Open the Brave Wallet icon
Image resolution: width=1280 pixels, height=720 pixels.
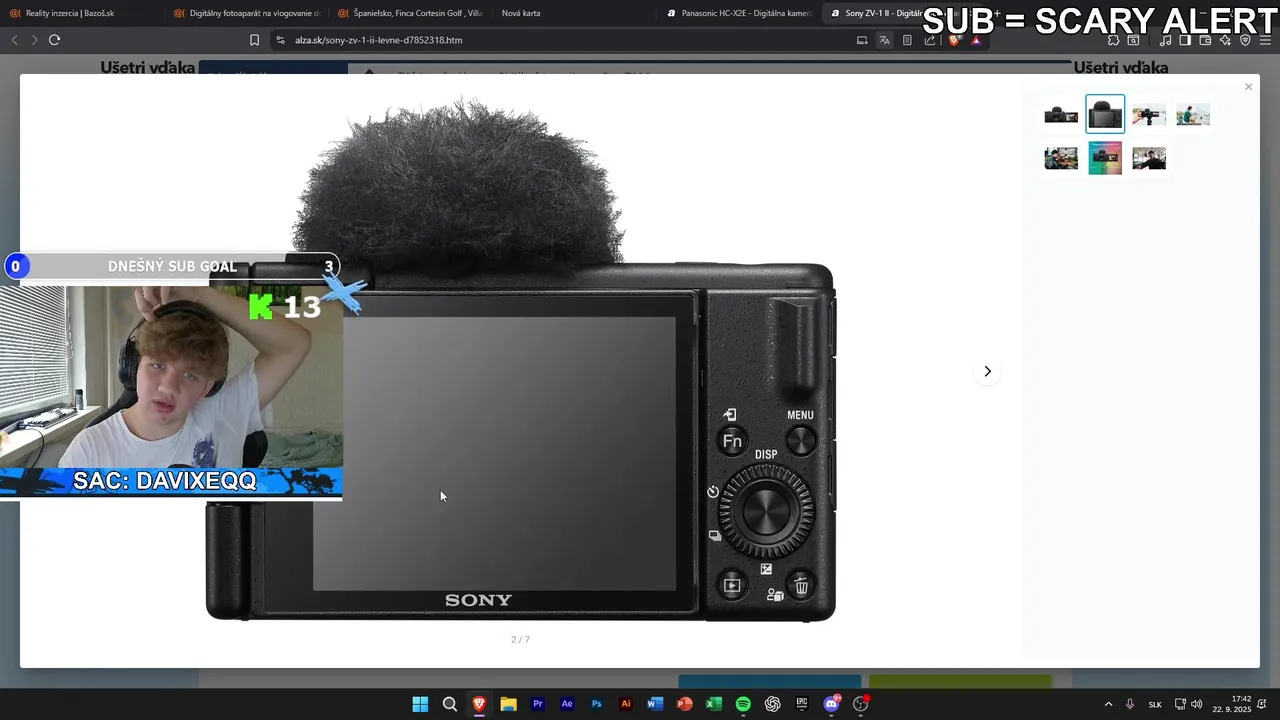pos(1205,40)
